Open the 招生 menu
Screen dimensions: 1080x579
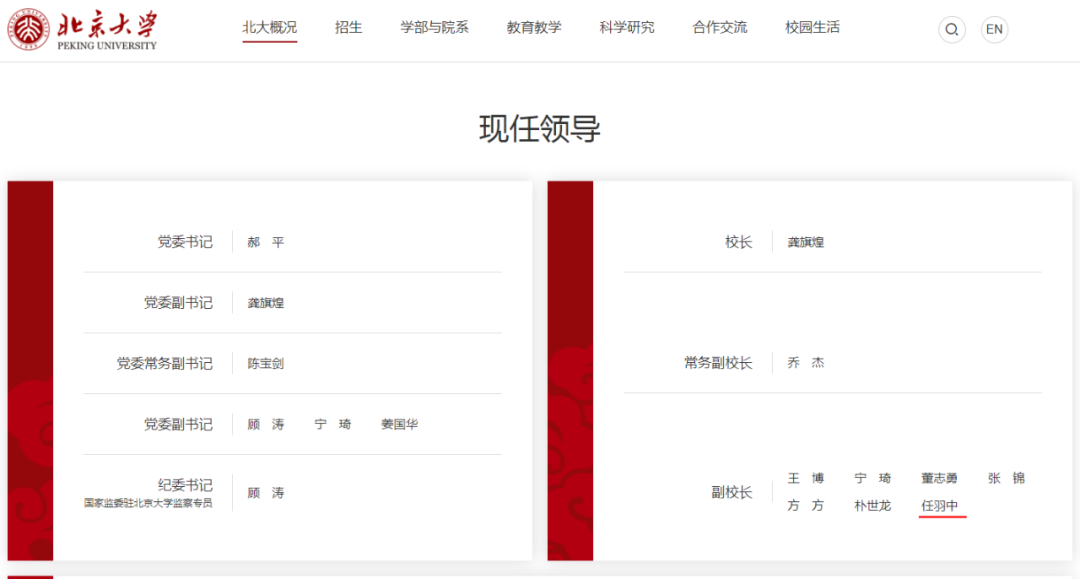tap(349, 28)
